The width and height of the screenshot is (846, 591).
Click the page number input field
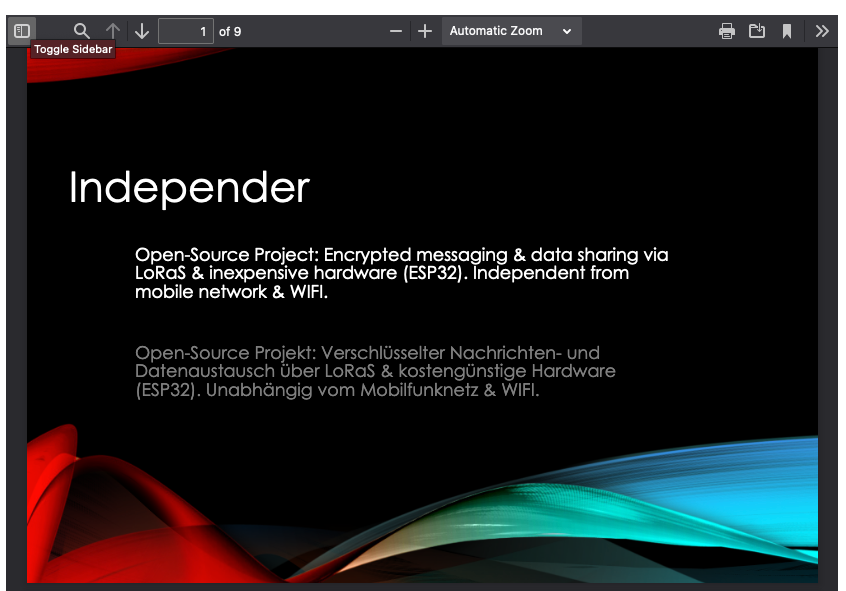click(186, 31)
